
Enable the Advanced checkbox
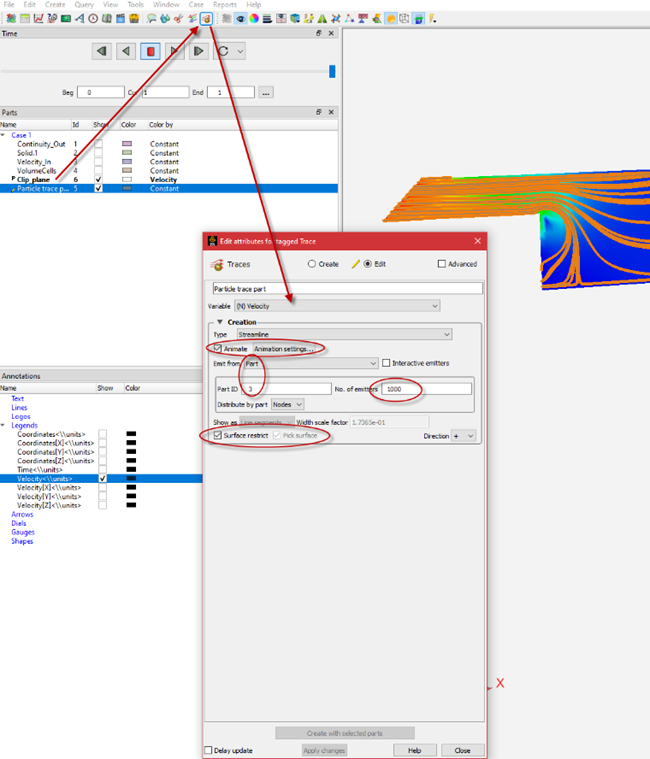[x=442, y=264]
